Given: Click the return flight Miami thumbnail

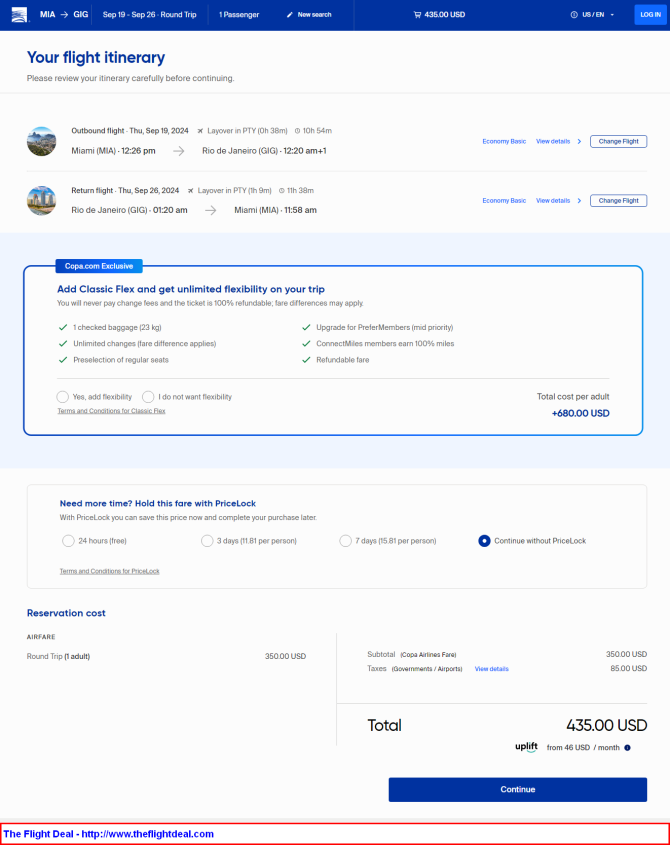Looking at the screenshot, I should pyautogui.click(x=42, y=200).
